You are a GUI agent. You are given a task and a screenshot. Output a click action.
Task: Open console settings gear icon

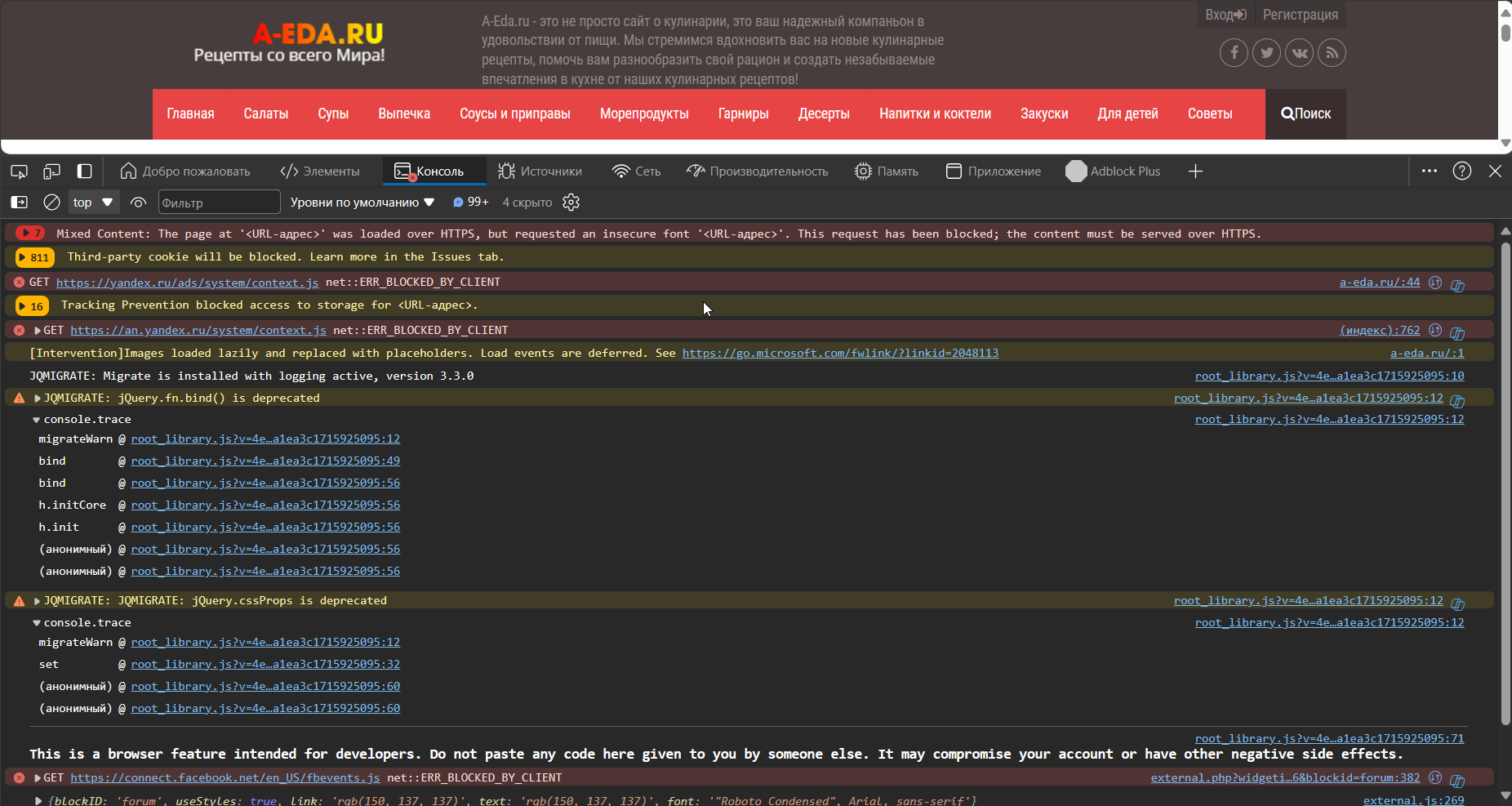pos(571,203)
